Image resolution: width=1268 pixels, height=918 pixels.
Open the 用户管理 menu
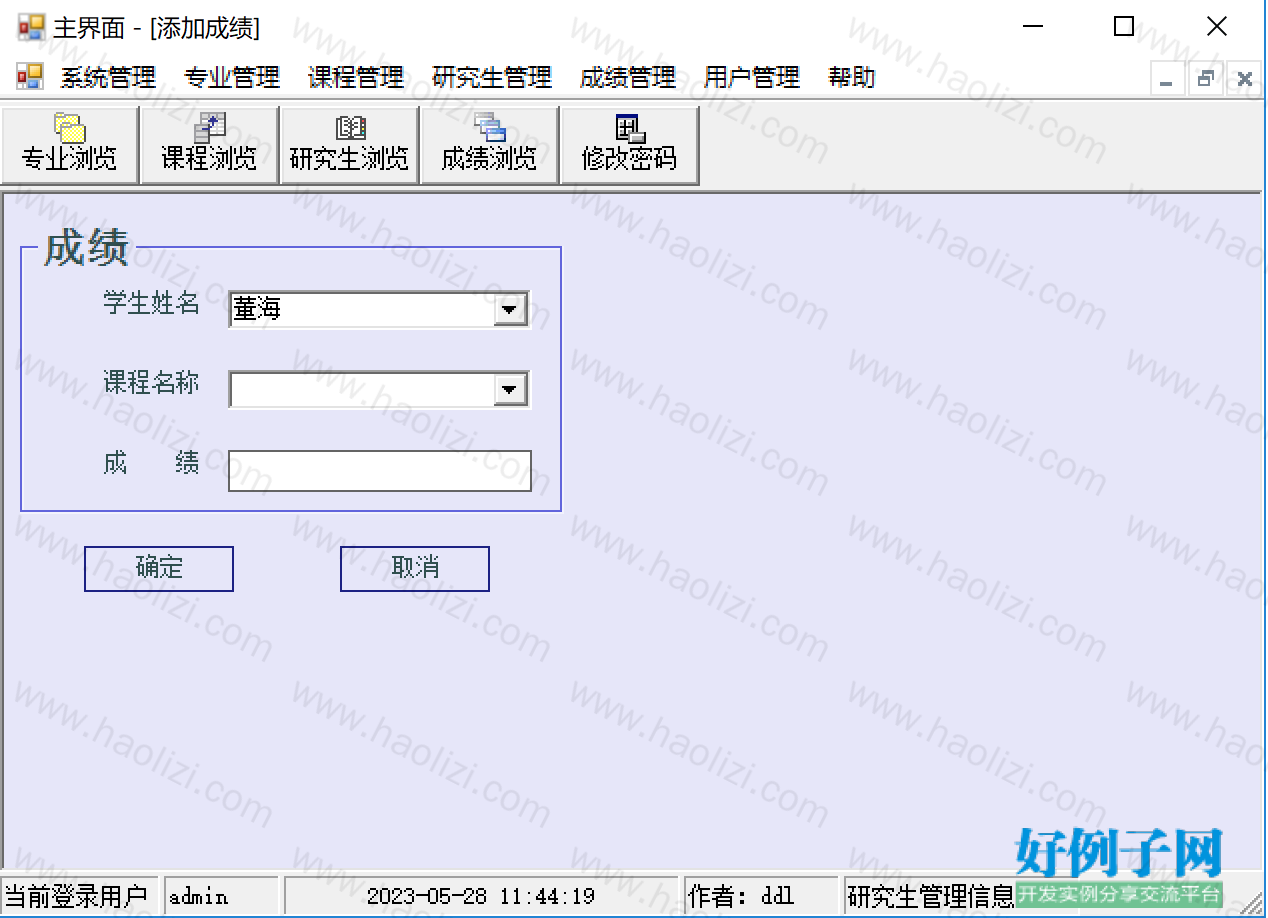tap(752, 77)
